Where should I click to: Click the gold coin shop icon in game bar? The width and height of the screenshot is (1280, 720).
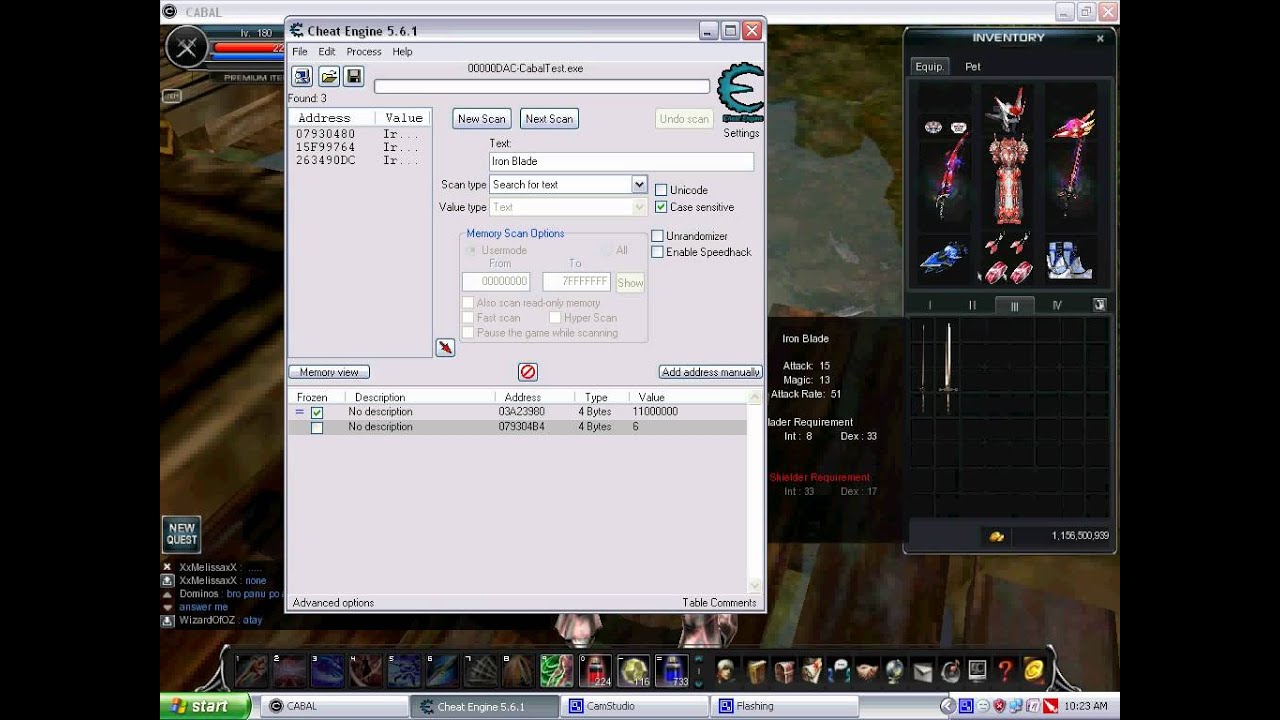point(1033,670)
